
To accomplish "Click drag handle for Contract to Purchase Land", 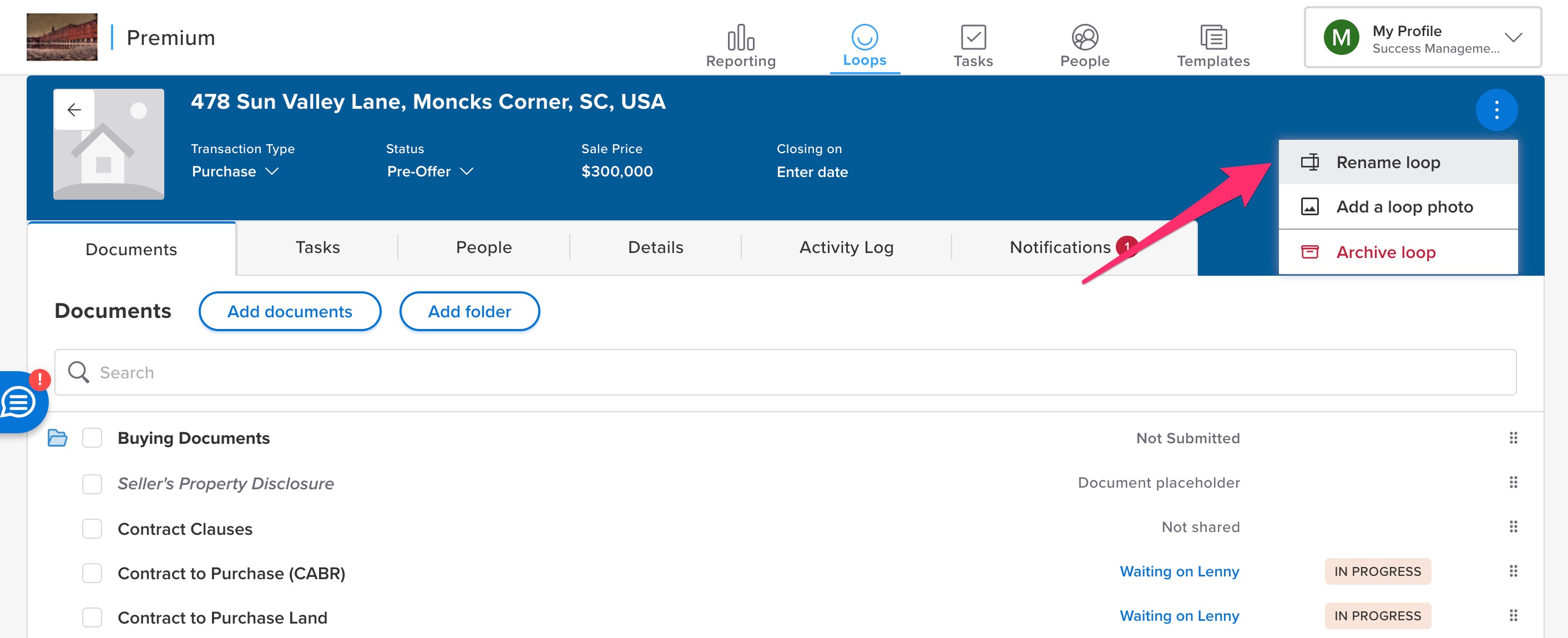I will point(1513,615).
